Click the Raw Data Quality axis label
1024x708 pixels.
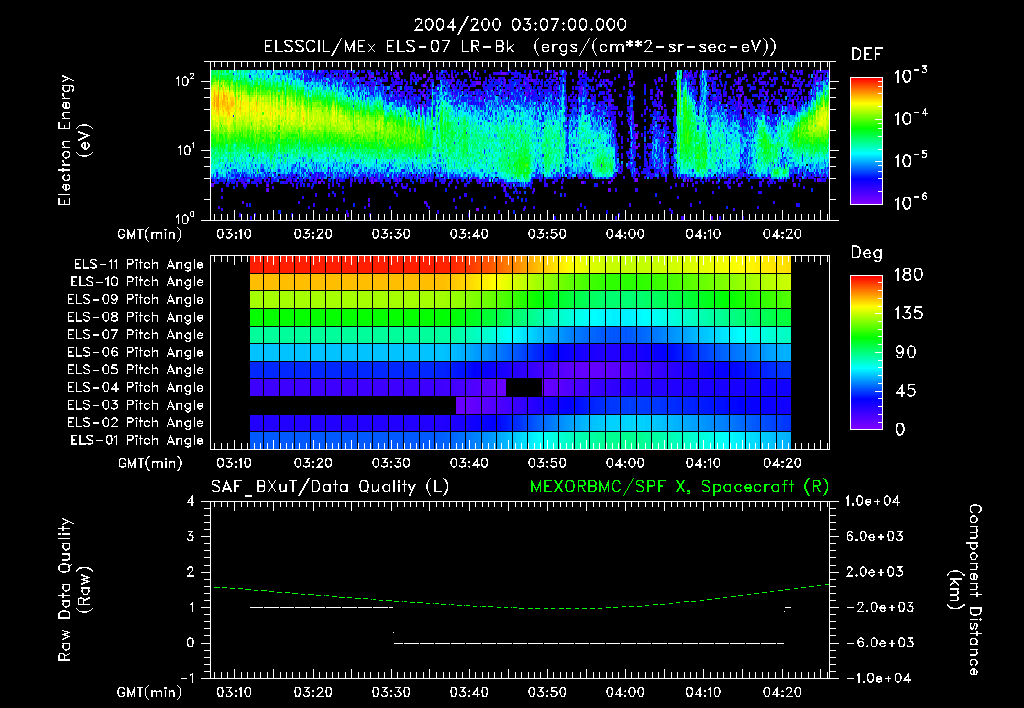[74, 590]
